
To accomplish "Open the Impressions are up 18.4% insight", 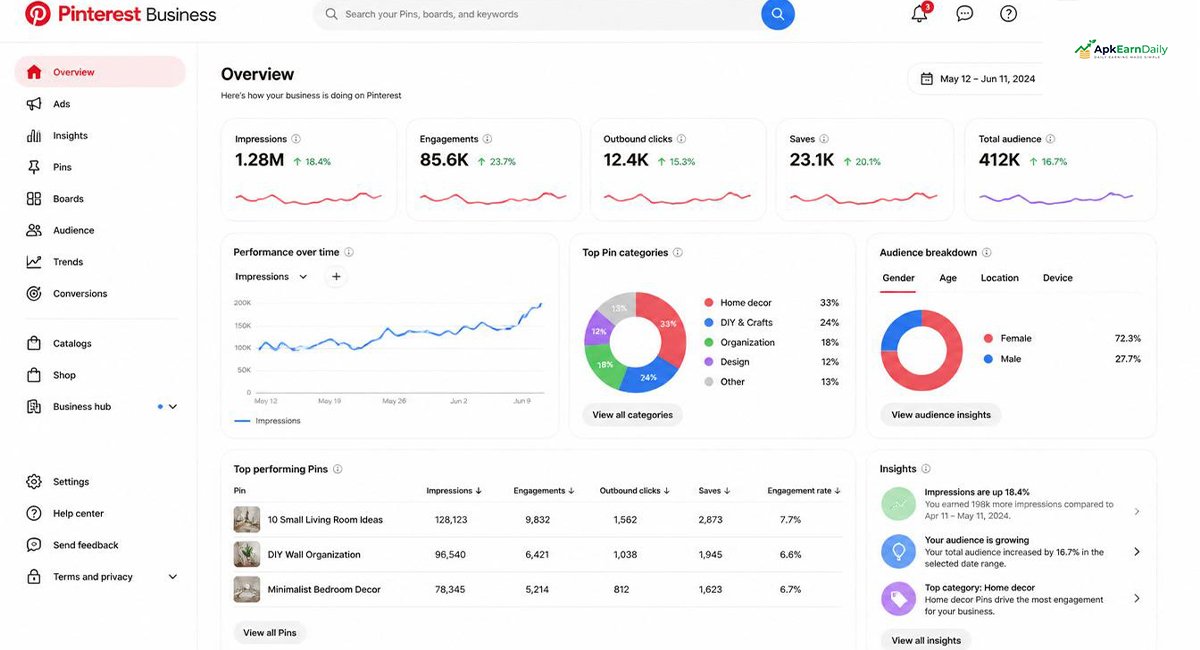I will click(1012, 504).
